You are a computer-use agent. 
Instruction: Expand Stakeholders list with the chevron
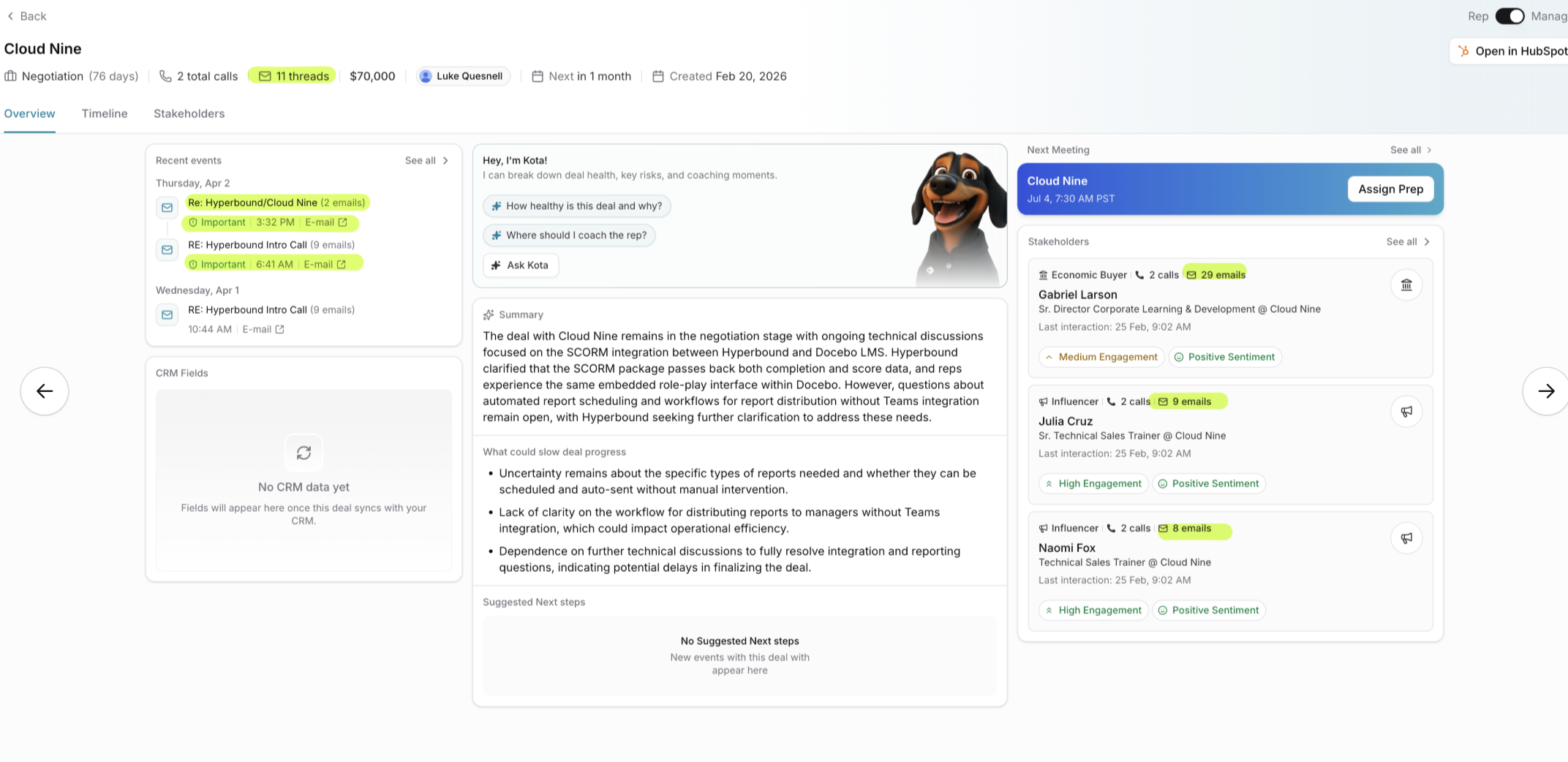[1427, 242]
